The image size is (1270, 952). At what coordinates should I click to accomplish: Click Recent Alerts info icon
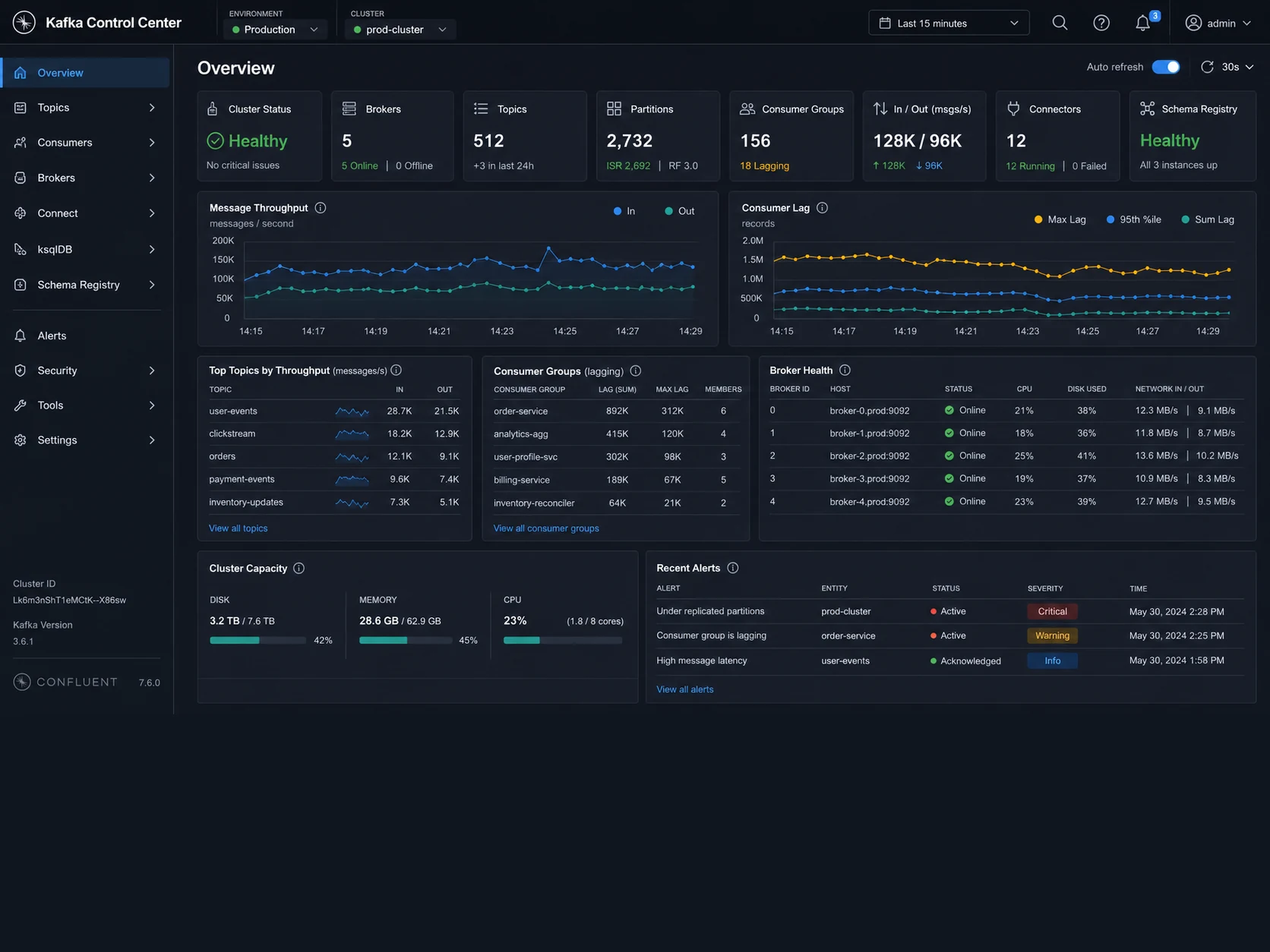pos(733,568)
